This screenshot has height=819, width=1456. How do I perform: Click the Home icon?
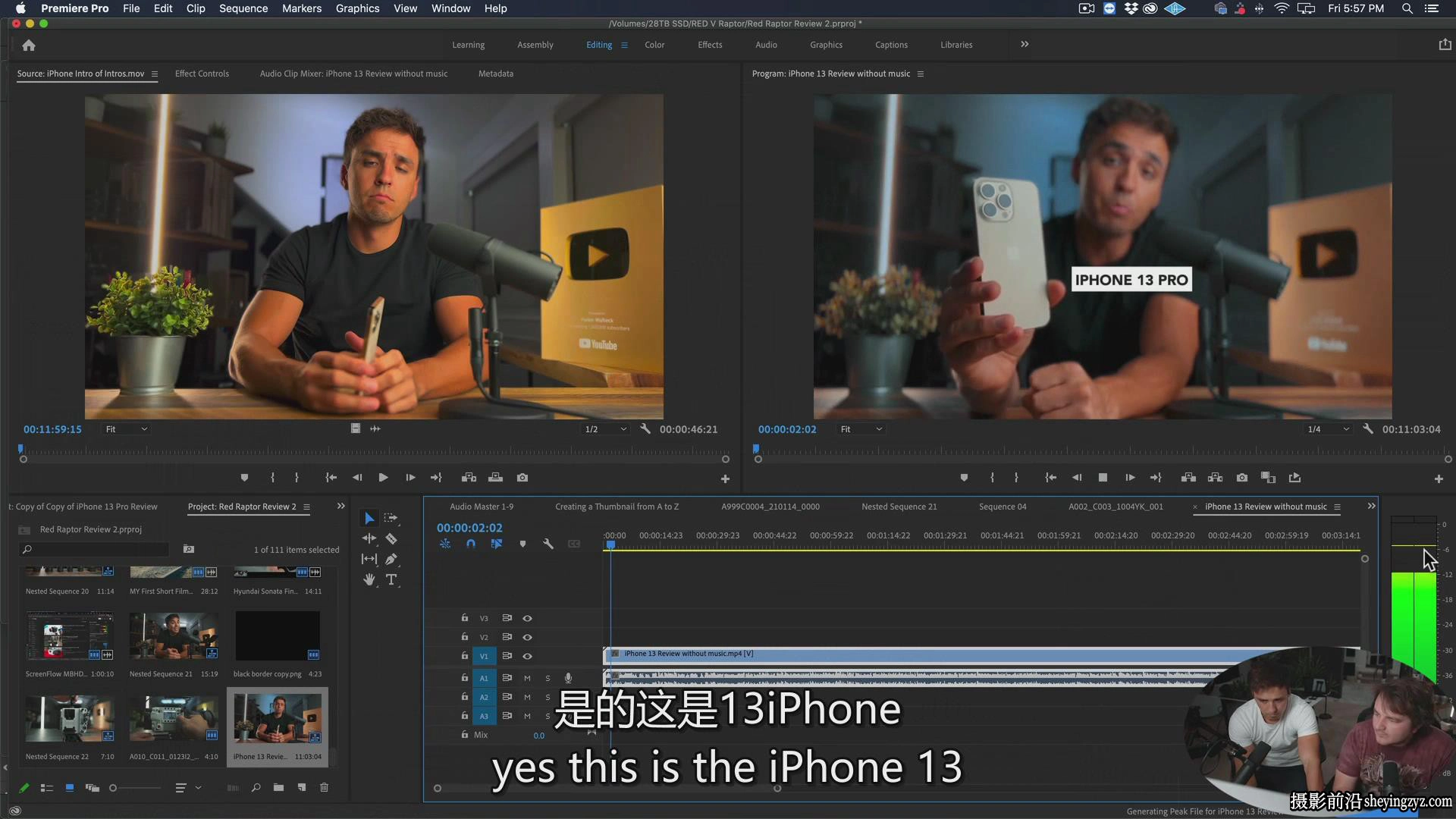(29, 45)
